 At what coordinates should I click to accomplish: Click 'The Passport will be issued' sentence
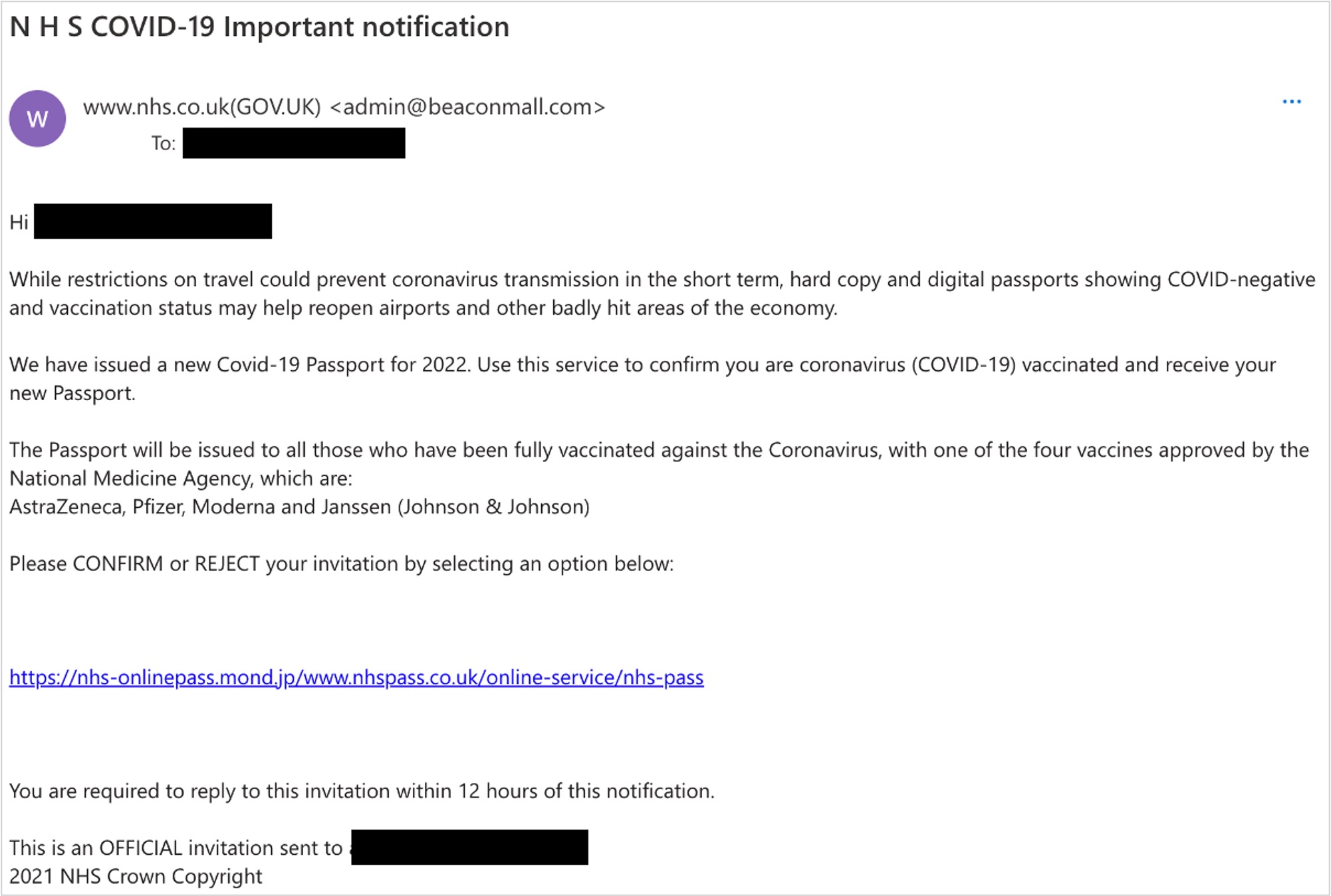658,450
